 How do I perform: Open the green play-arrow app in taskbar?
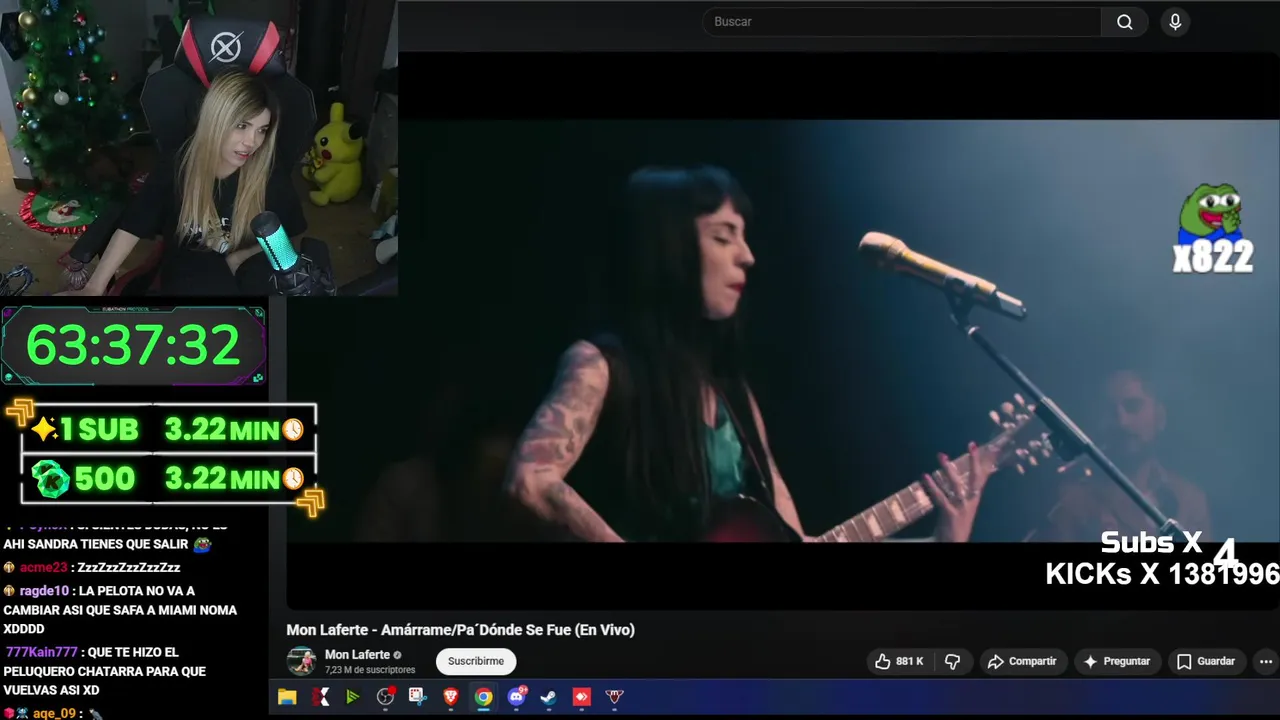coord(353,697)
